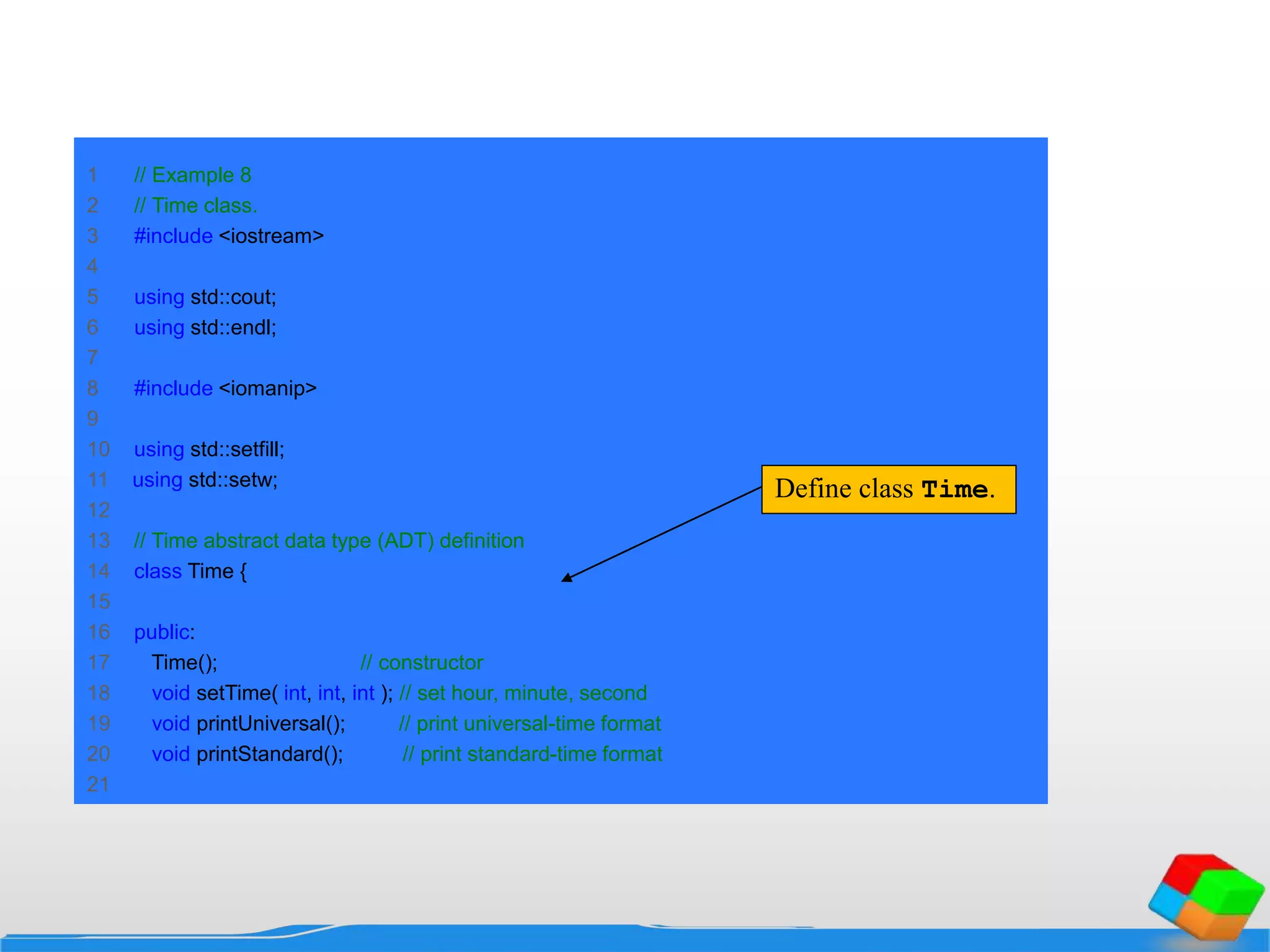Click the ADT definition comment

click(329, 541)
